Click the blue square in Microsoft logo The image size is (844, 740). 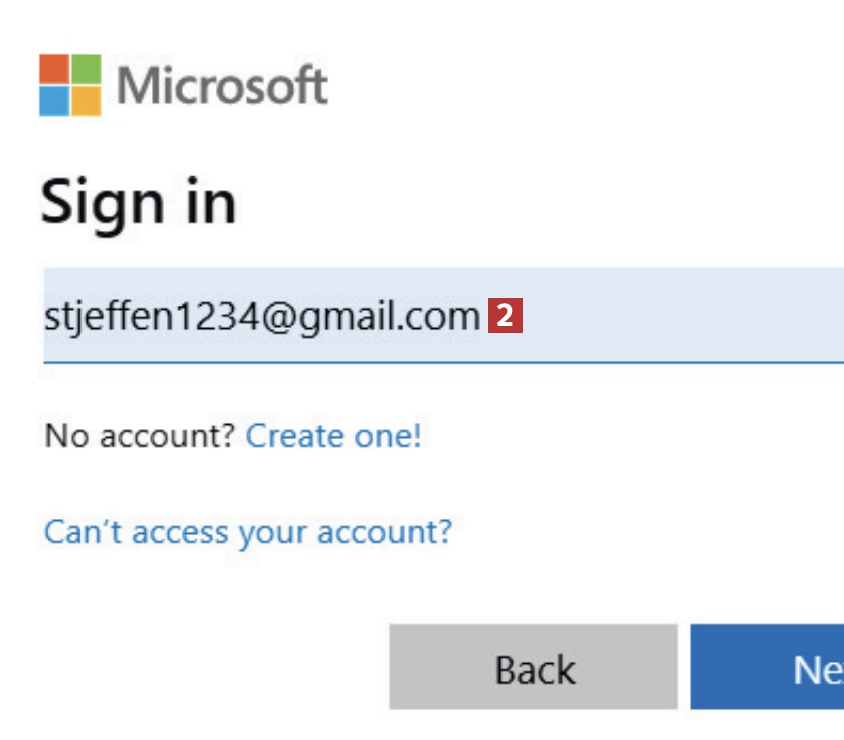(54, 101)
